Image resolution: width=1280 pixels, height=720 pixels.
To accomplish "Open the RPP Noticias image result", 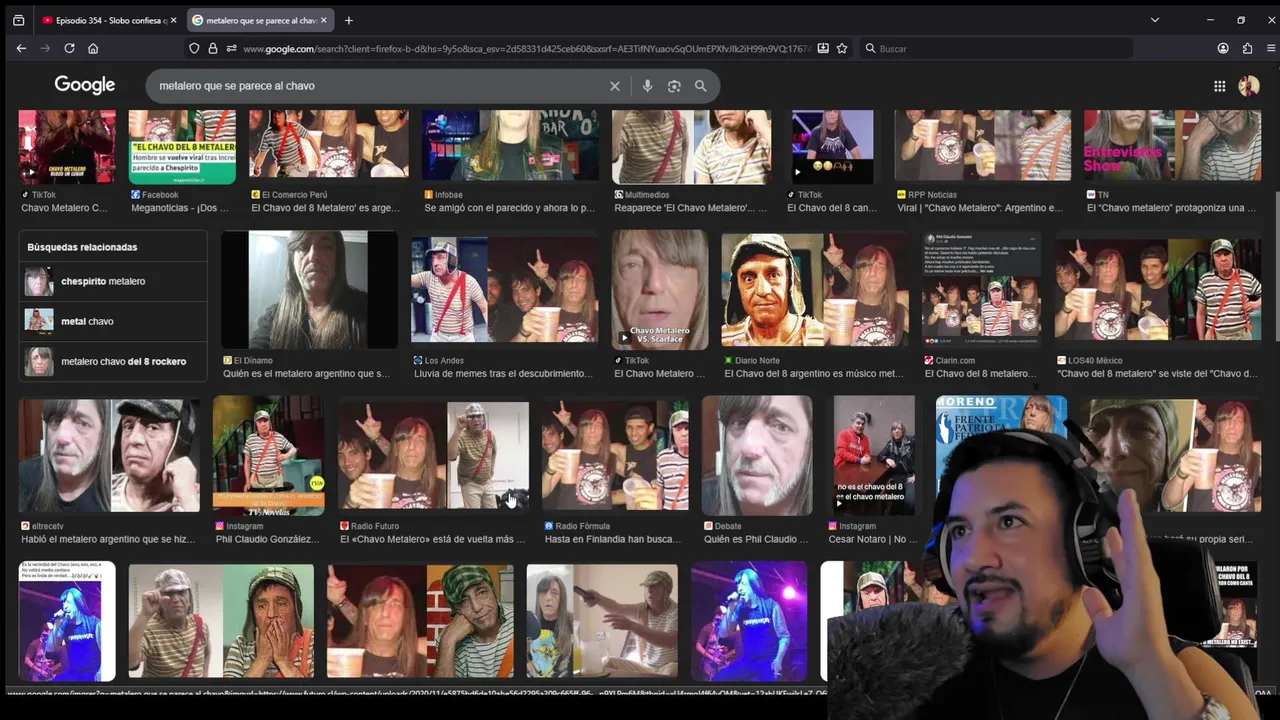I will tap(983, 147).
